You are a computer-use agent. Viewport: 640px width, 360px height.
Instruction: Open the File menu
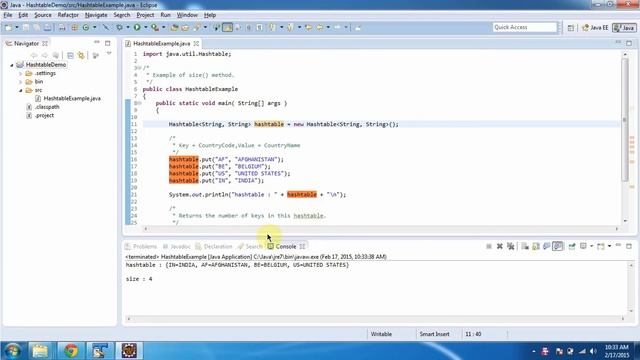(8, 15)
